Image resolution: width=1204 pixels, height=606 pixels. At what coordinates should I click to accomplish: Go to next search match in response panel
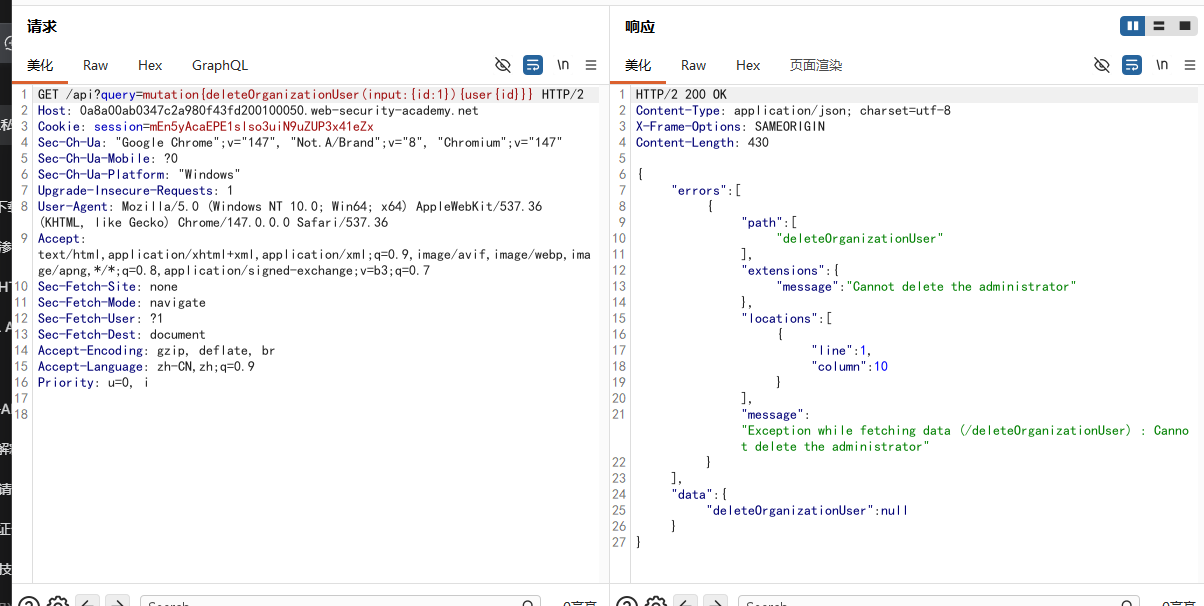point(715,603)
